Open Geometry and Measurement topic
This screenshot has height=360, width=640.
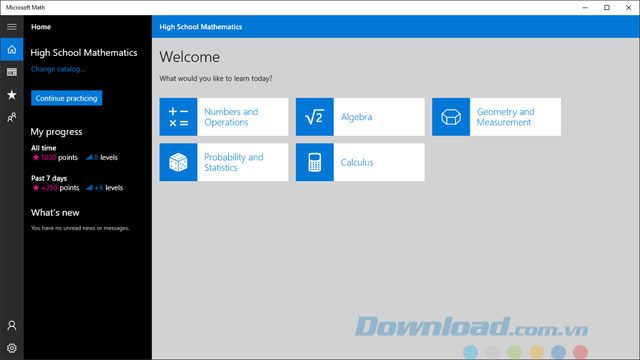(496, 117)
